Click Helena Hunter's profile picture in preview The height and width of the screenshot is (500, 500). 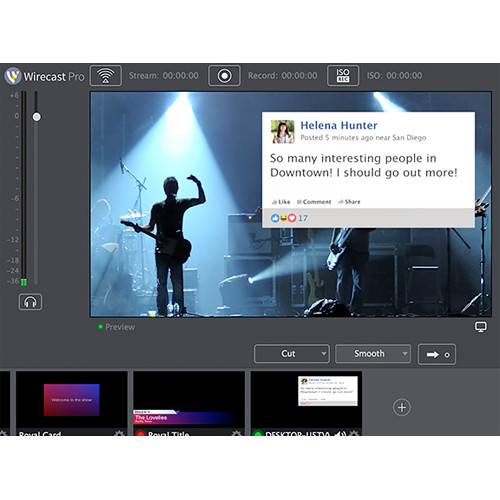pyautogui.click(x=283, y=132)
